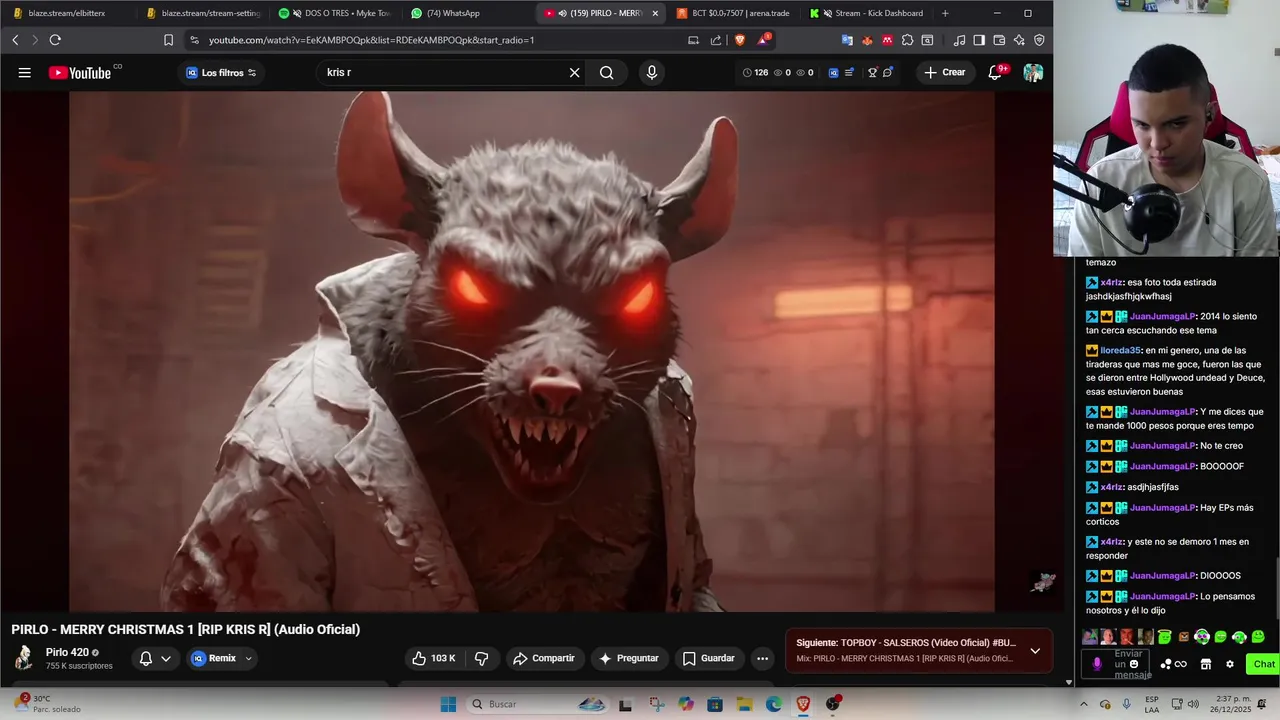Viewport: 1280px width, 720px height.
Task: Switch to the WhatsApp tab
Action: click(x=468, y=13)
